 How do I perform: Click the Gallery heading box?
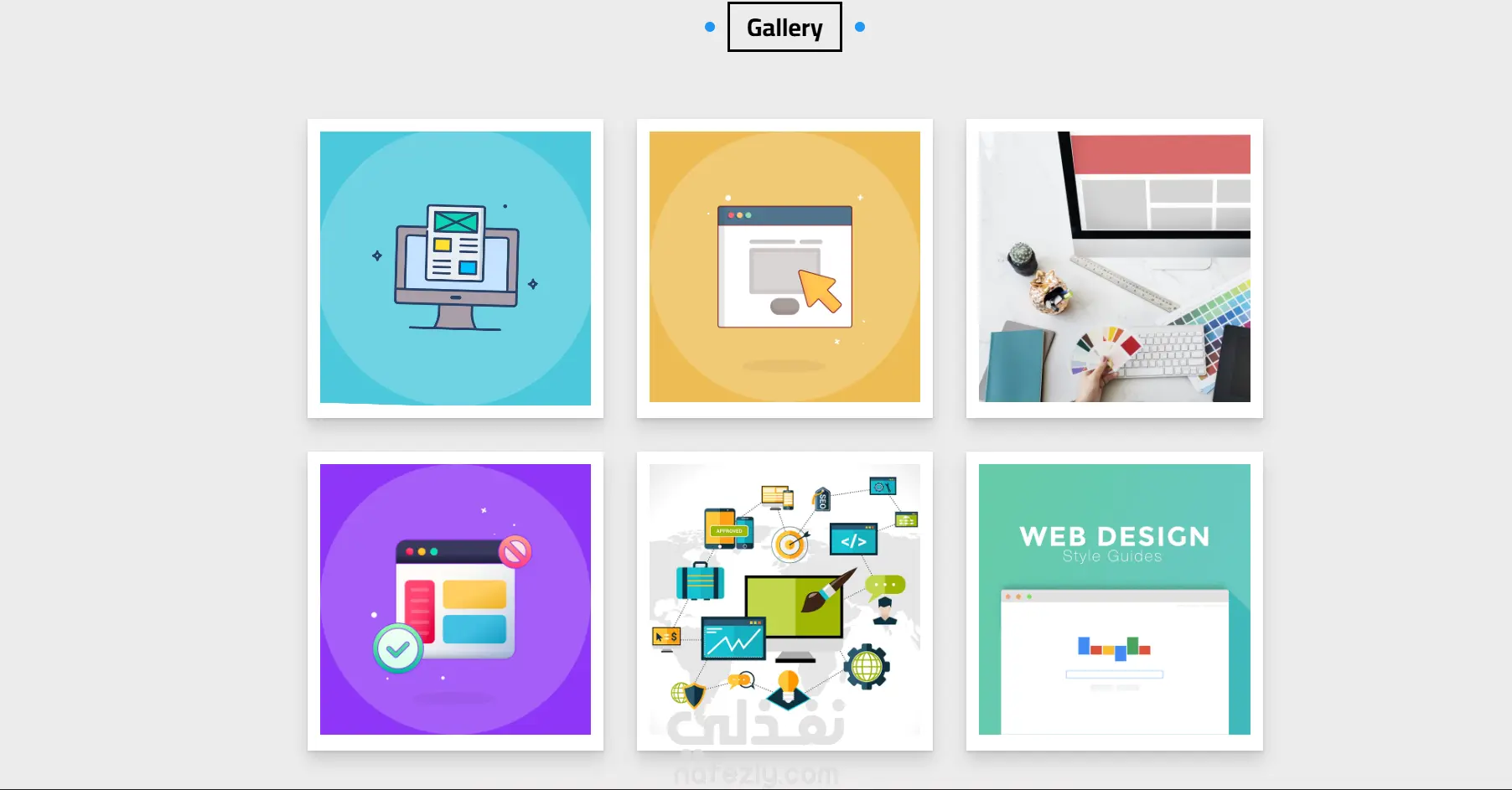point(784,27)
